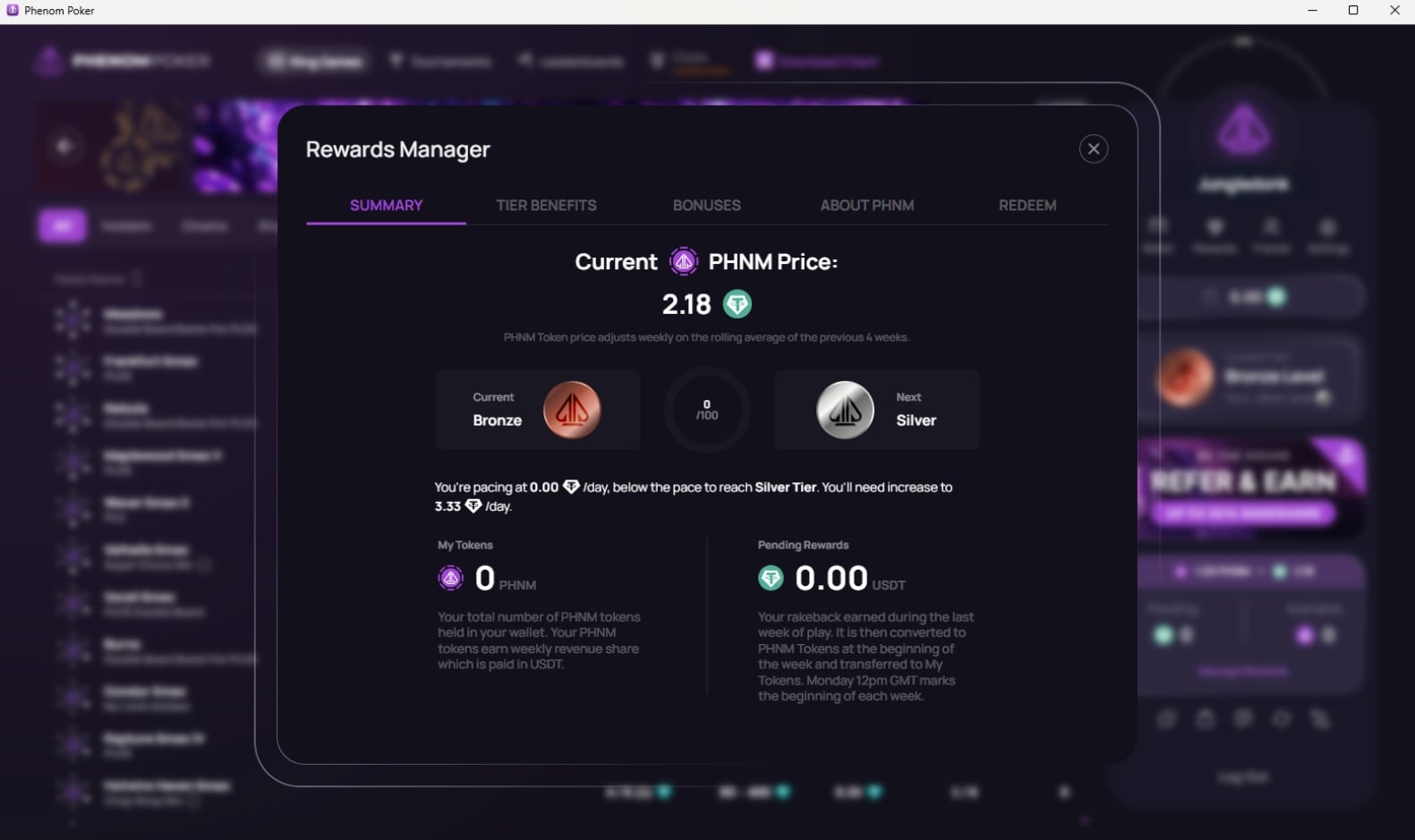Click the My Tokens label
1415x840 pixels.
click(465, 545)
